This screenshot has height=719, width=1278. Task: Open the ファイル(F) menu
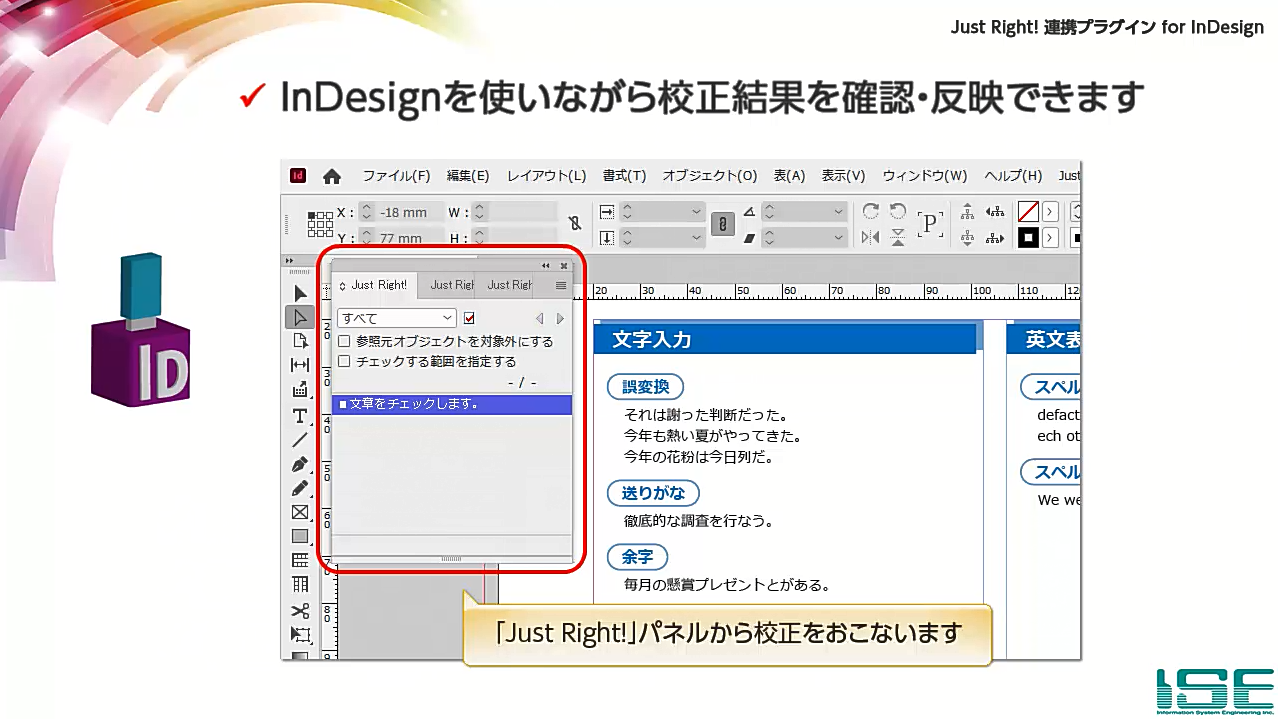coord(396,176)
